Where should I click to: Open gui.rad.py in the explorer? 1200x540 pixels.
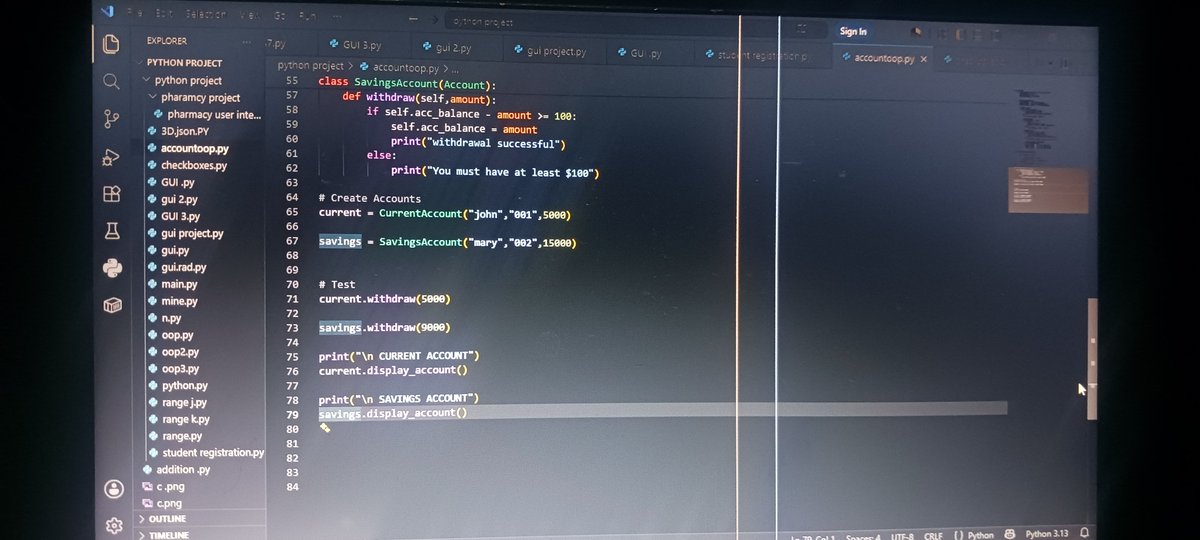click(x=183, y=267)
